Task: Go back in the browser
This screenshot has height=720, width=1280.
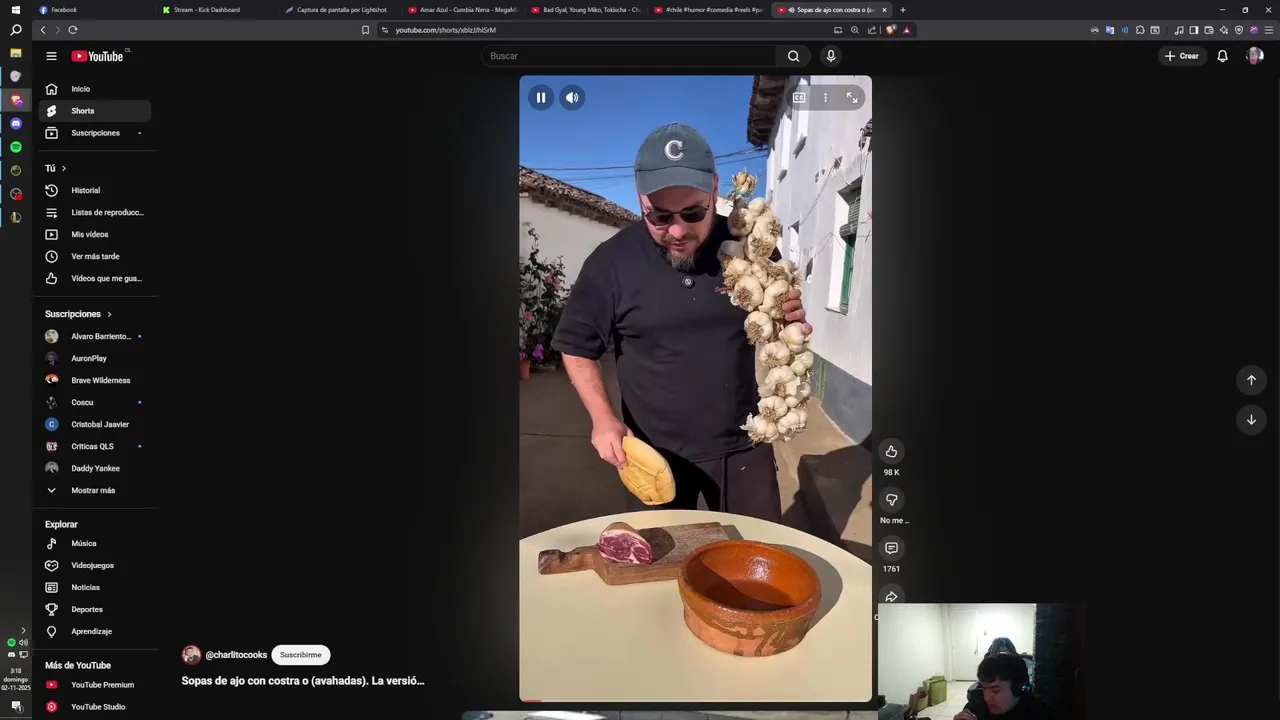Action: click(x=43, y=30)
